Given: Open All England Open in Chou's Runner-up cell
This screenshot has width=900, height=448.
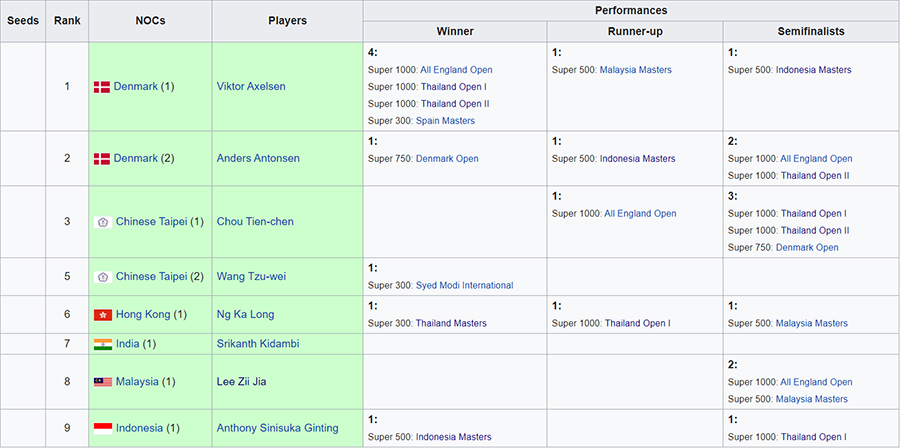Looking at the screenshot, I should point(640,213).
